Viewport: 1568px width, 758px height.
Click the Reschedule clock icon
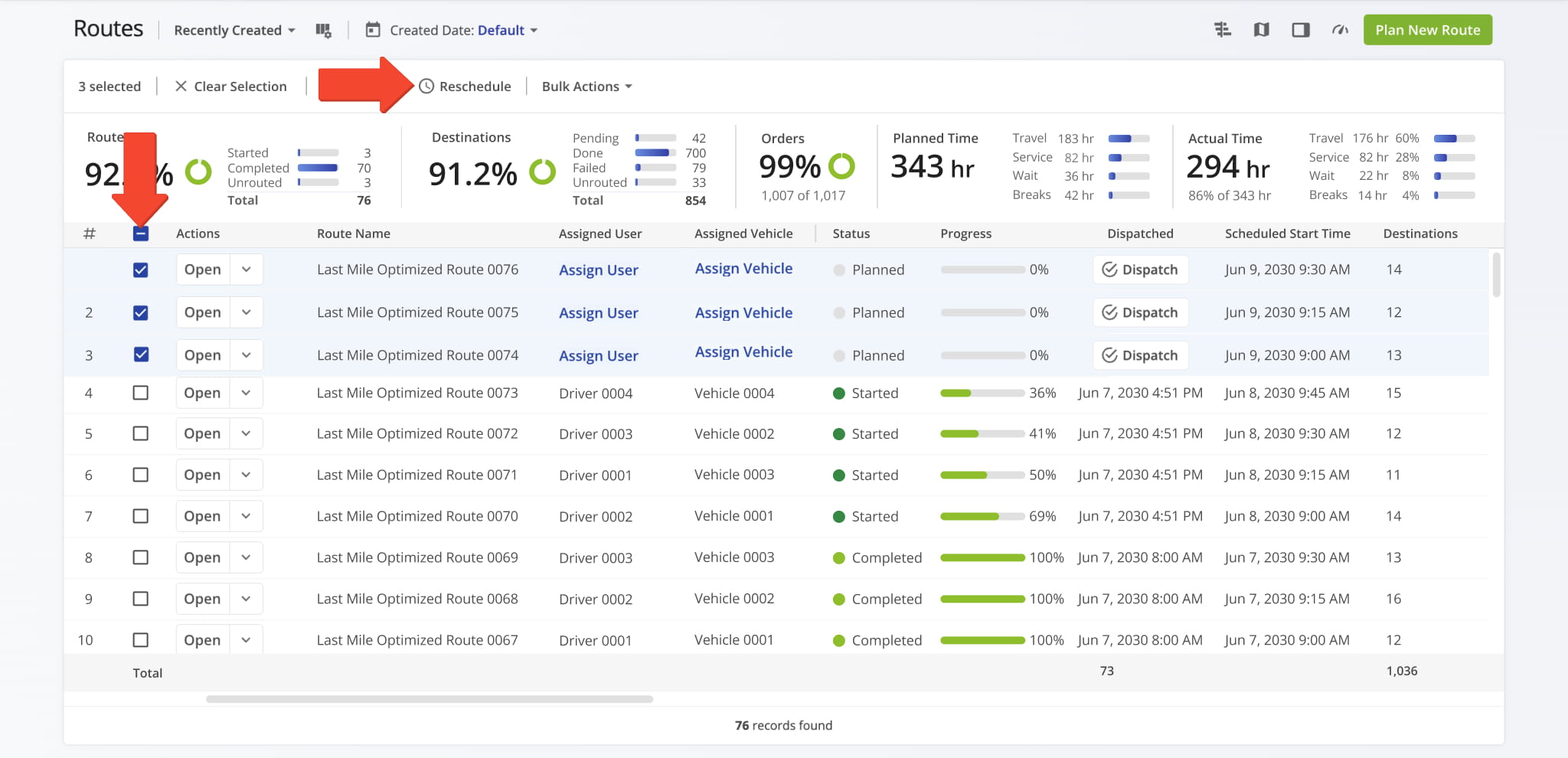426,87
